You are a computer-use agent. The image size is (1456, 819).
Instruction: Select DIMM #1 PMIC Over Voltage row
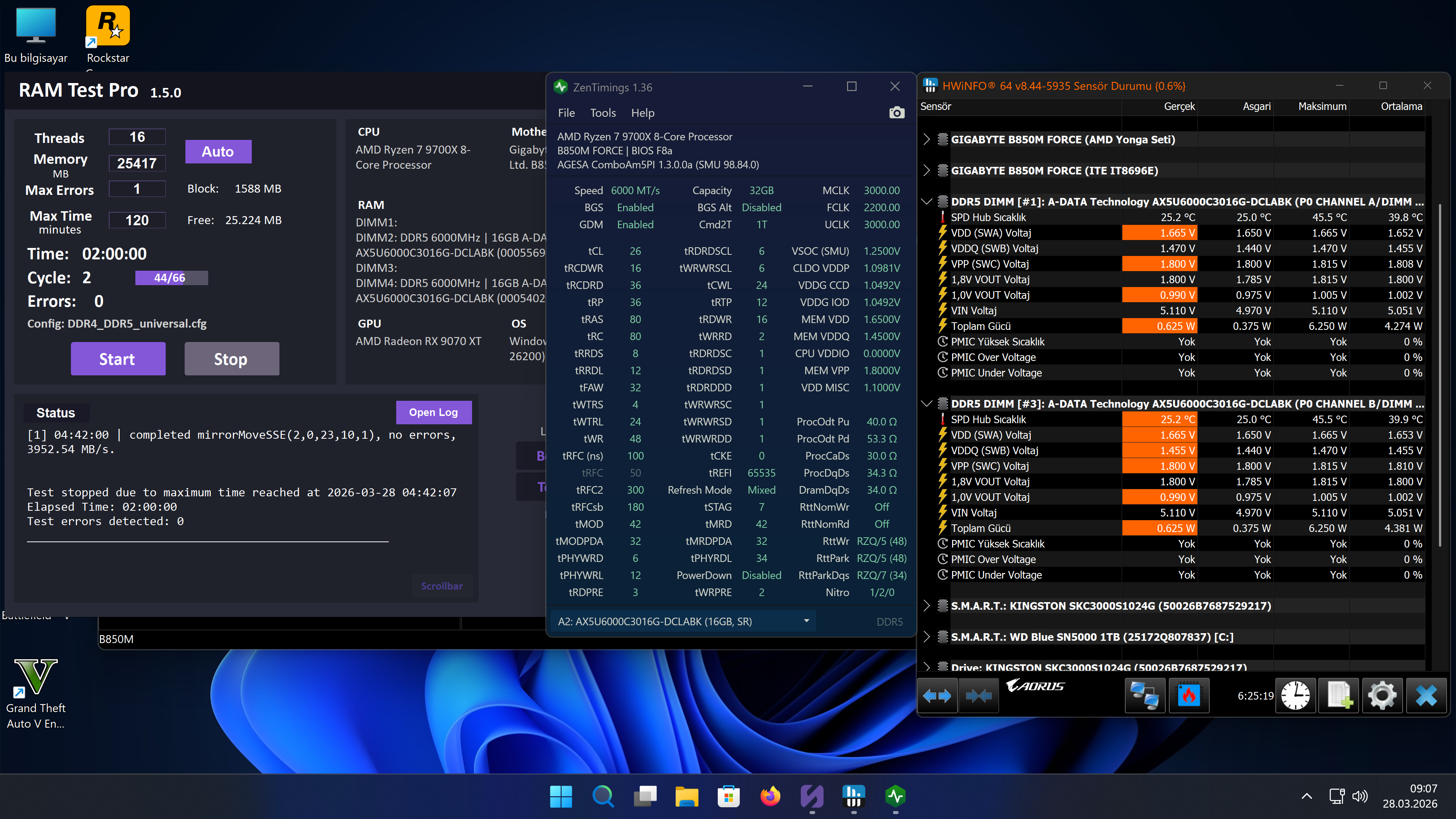[x=1181, y=357]
